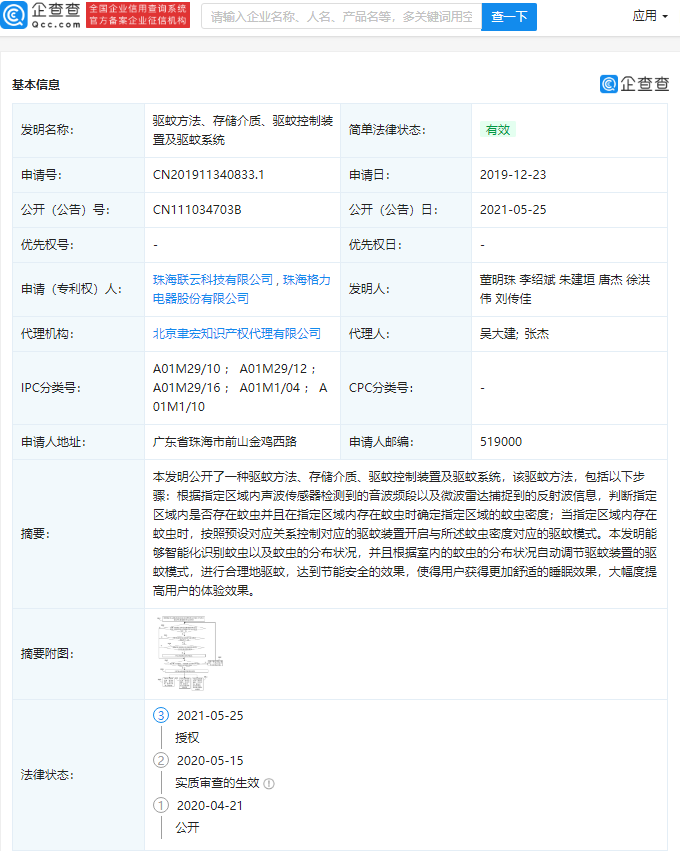
Task: Click the circled 2 legal status marker
Action: (x=161, y=760)
